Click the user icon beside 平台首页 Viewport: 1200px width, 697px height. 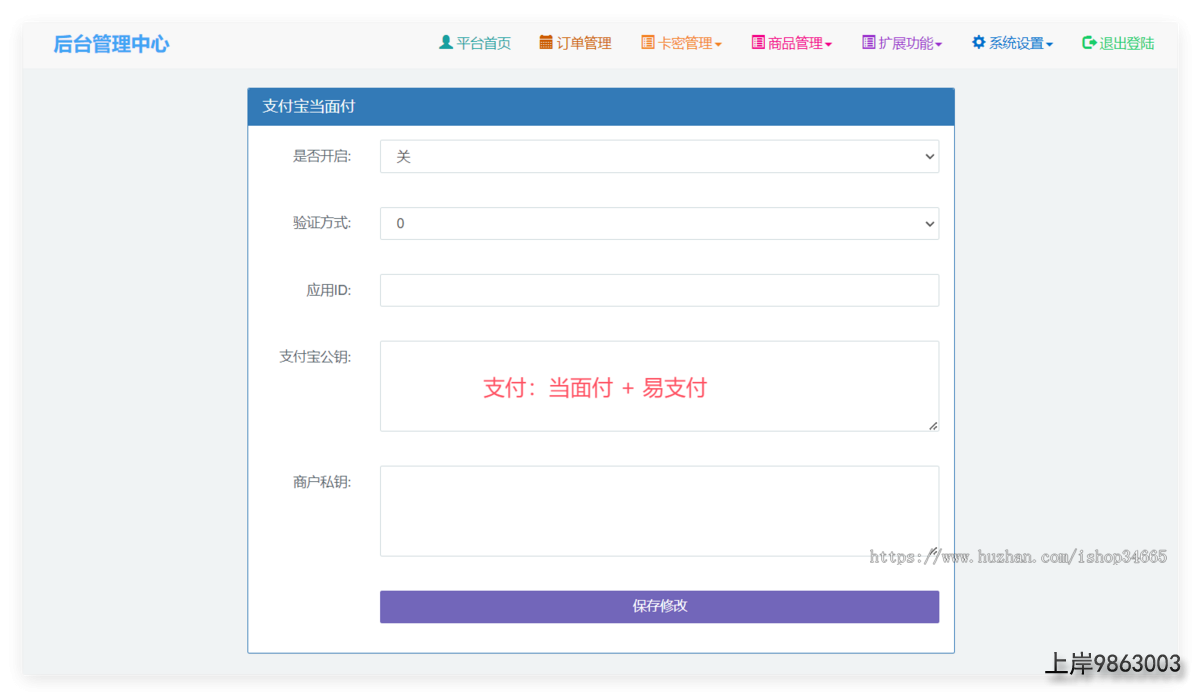[446, 43]
